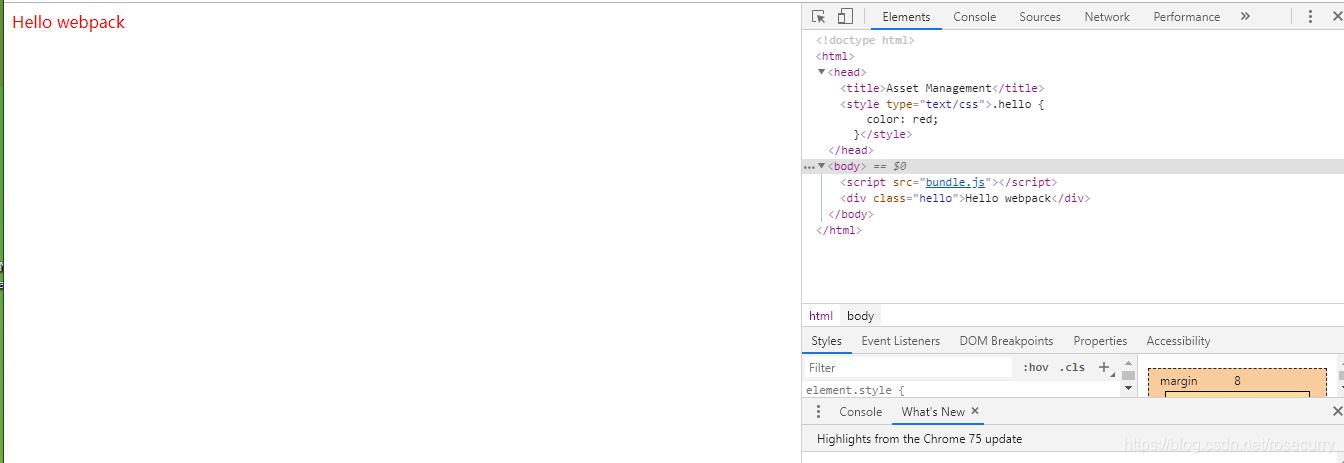Switch to the drawer Console tab

[x=860, y=412]
